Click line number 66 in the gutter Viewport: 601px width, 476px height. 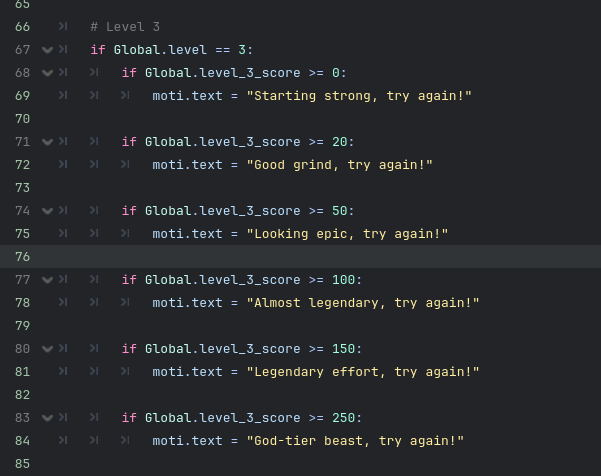pos(24,27)
